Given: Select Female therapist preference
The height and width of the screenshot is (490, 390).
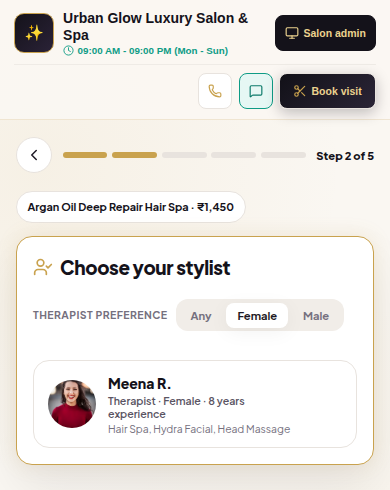Looking at the screenshot, I should click(x=257, y=316).
